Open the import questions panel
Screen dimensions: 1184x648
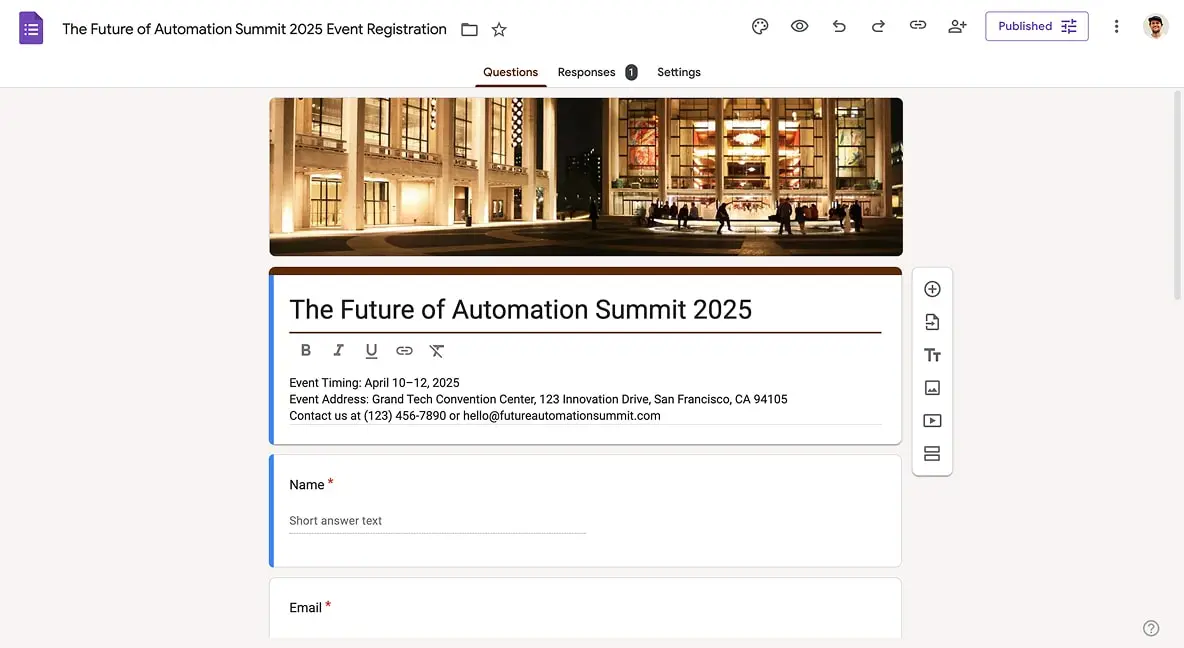[931, 321]
